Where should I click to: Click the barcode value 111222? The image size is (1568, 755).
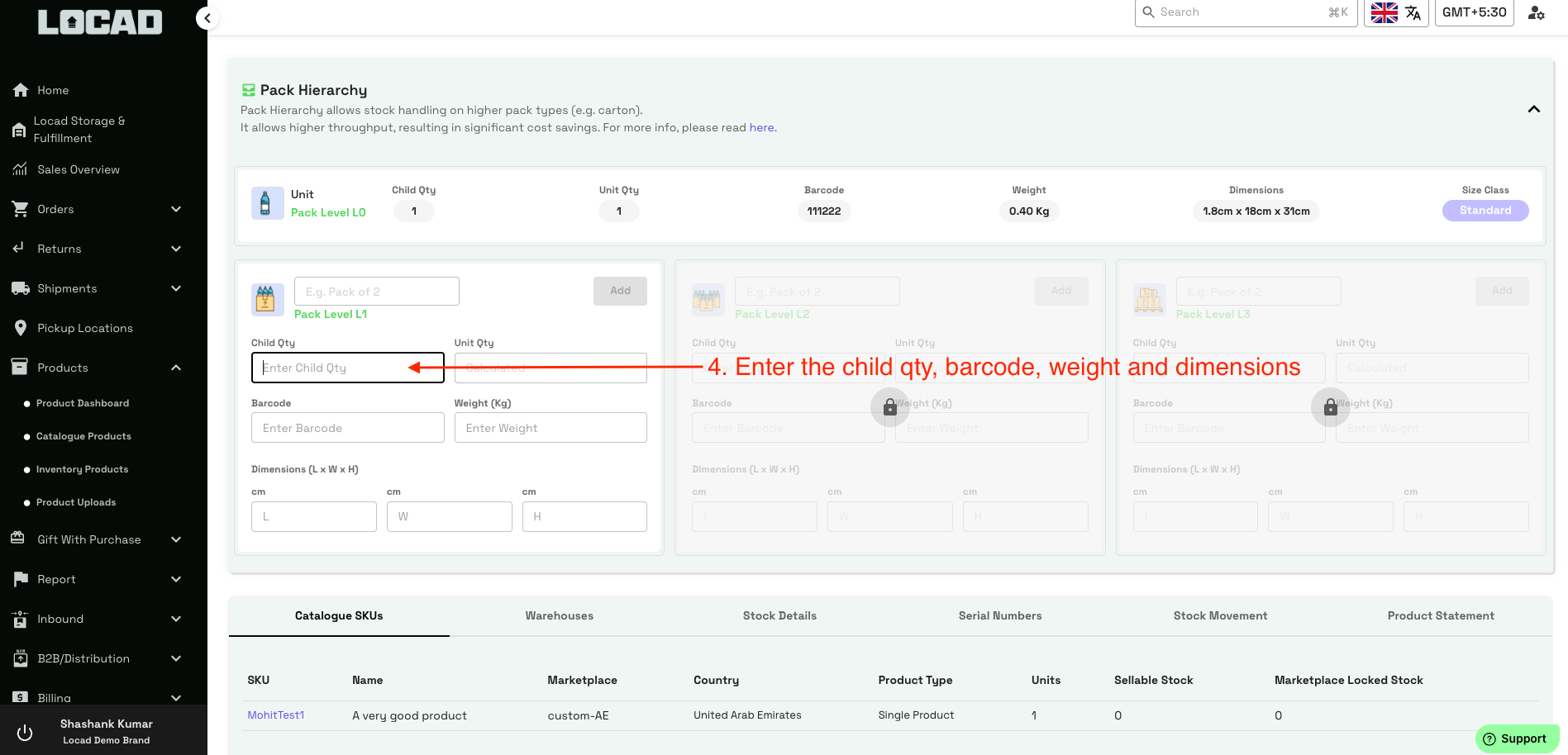click(x=824, y=211)
